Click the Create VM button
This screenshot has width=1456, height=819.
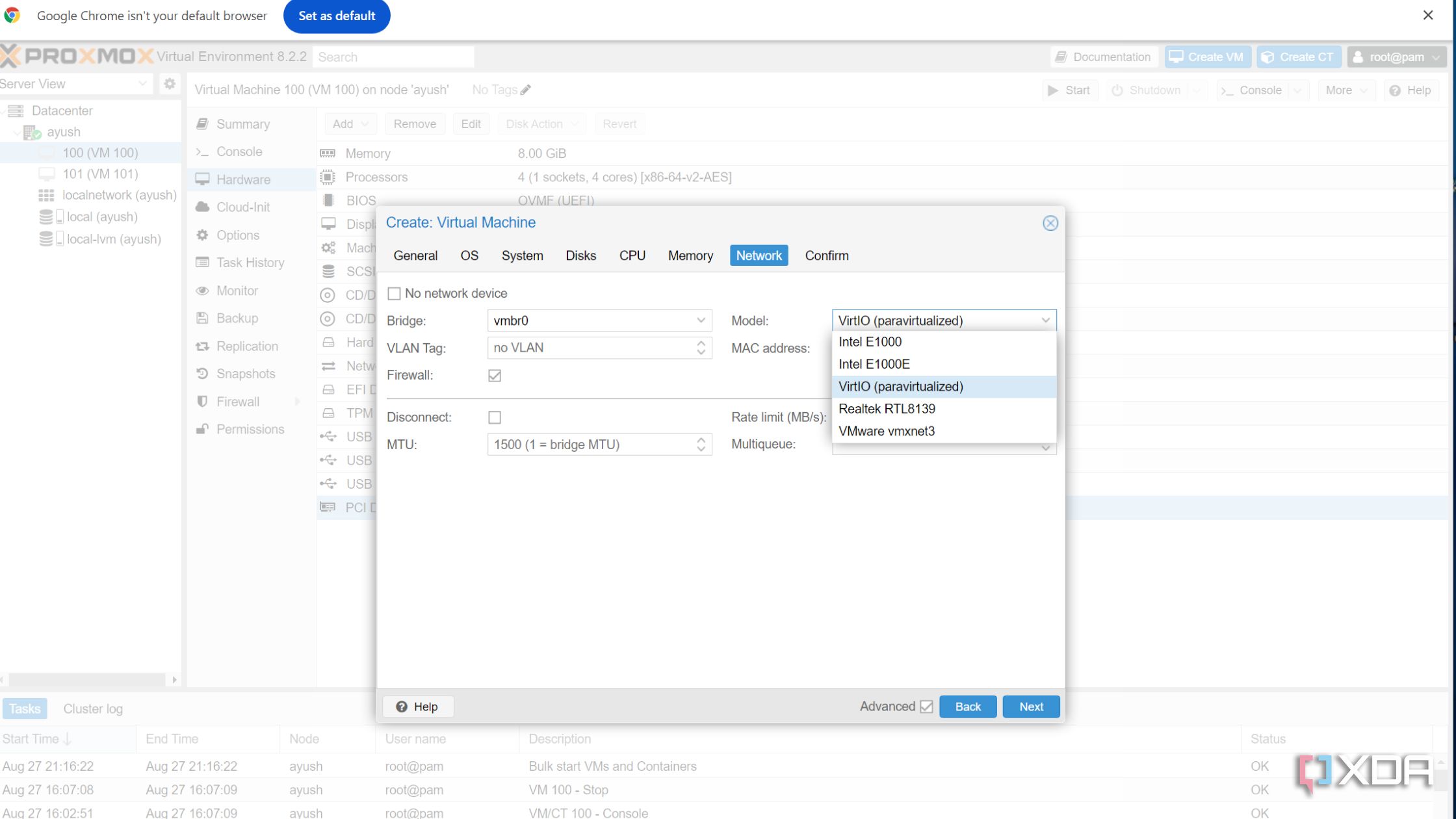(1207, 57)
